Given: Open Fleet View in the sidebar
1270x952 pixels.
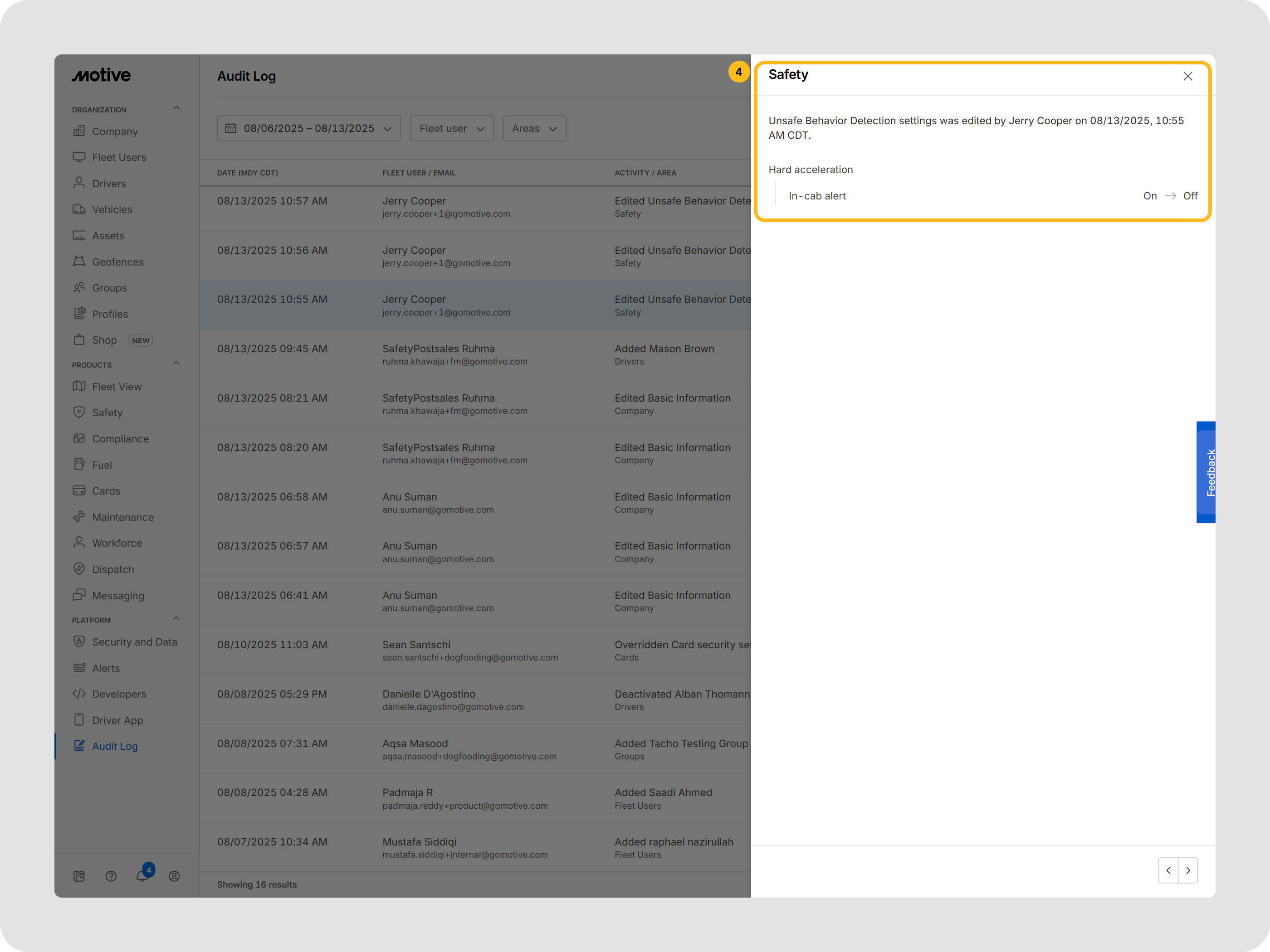Looking at the screenshot, I should 117,387.
